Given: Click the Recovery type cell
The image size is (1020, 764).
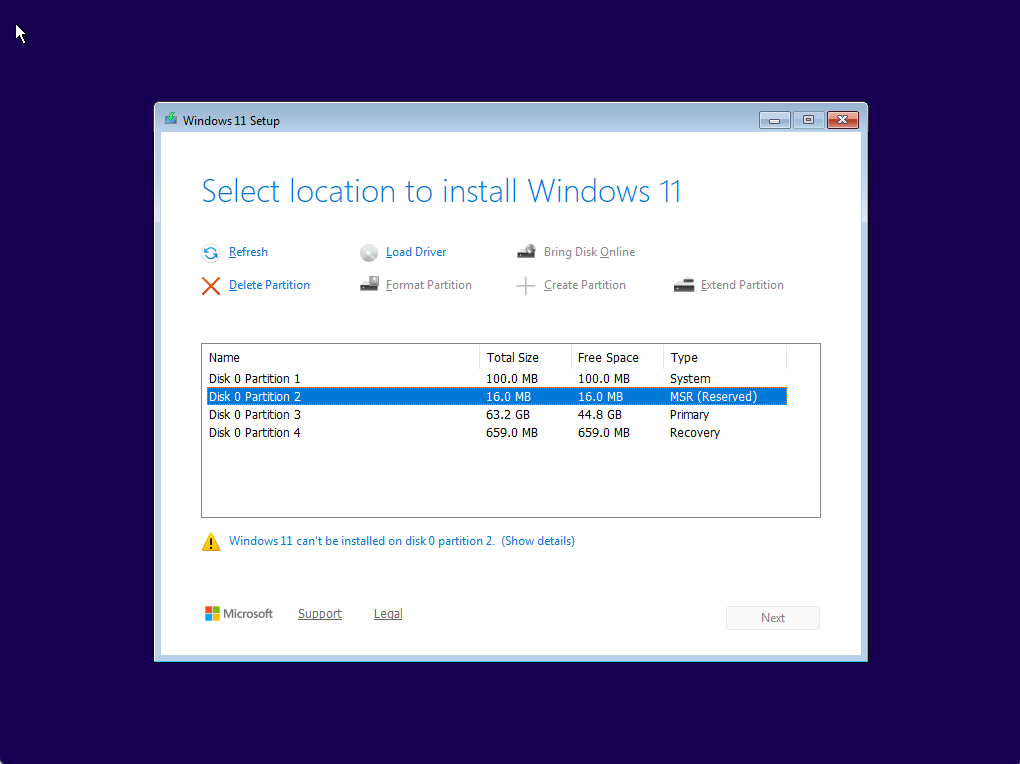Looking at the screenshot, I should [695, 433].
